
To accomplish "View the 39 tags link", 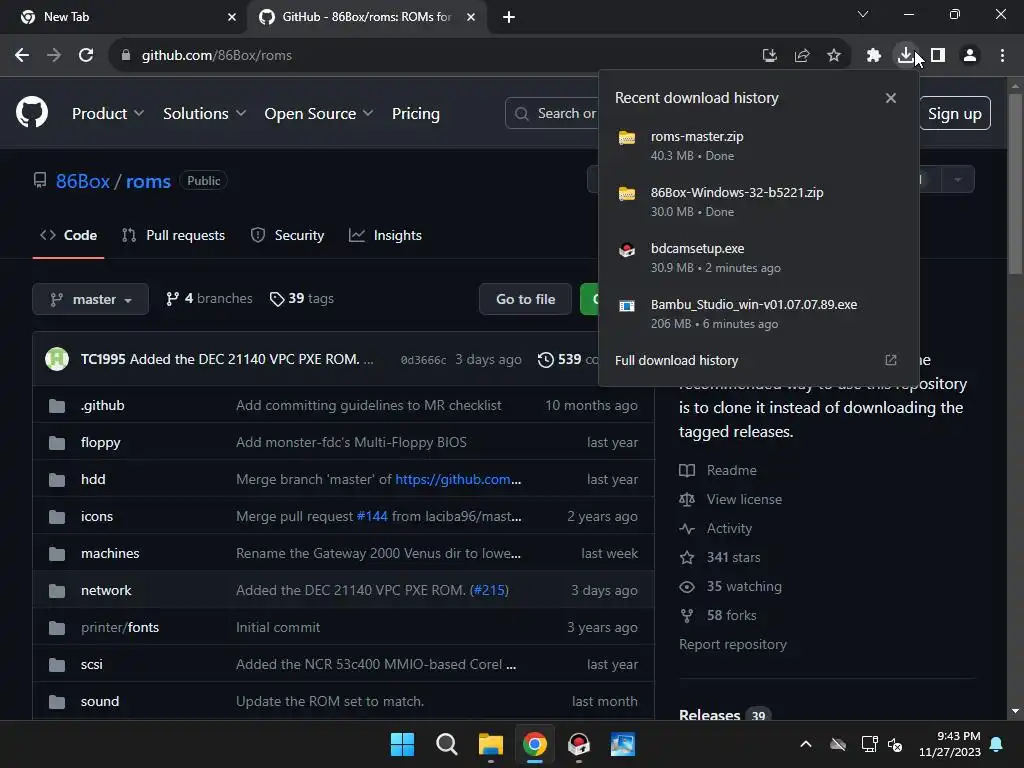I will point(302,298).
